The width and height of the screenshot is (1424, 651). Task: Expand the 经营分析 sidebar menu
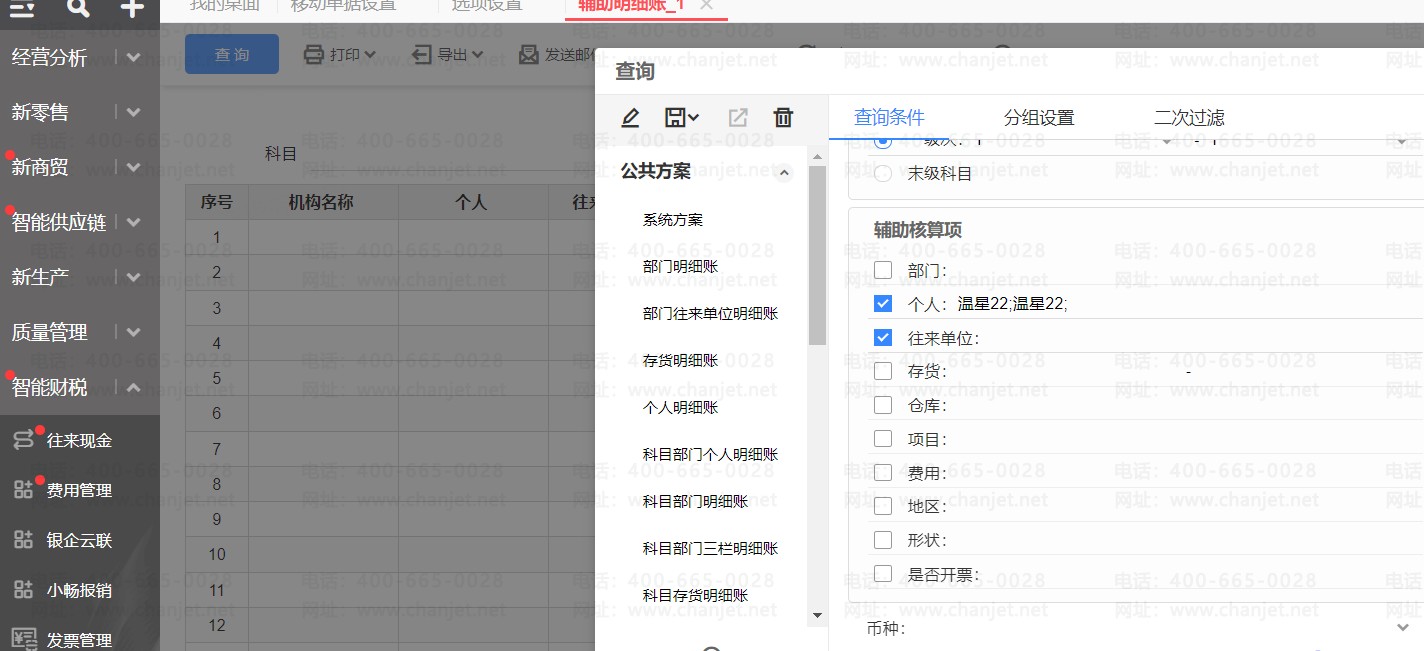pyautogui.click(x=133, y=58)
